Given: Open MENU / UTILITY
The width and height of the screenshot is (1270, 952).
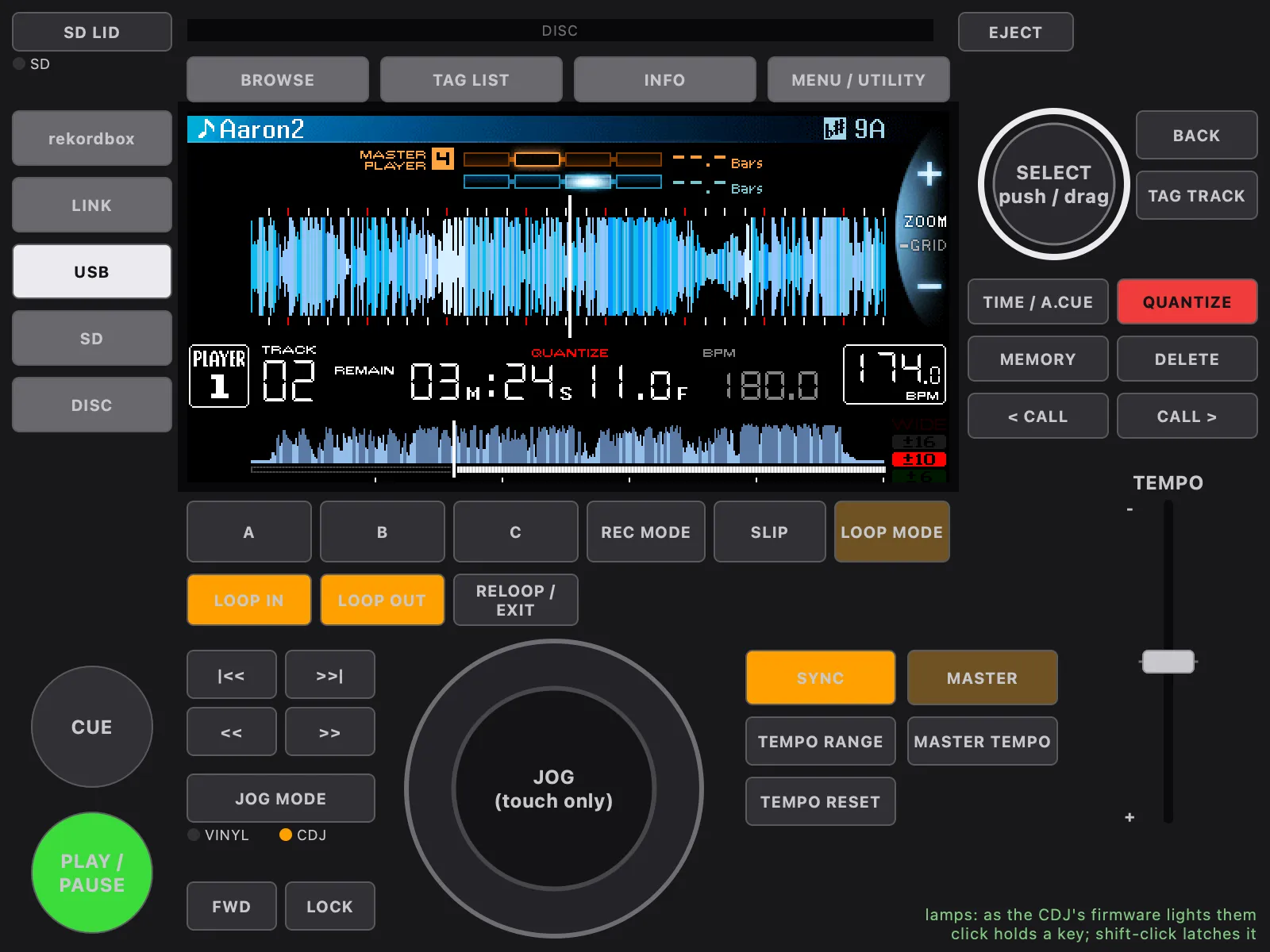Looking at the screenshot, I should pos(859,79).
